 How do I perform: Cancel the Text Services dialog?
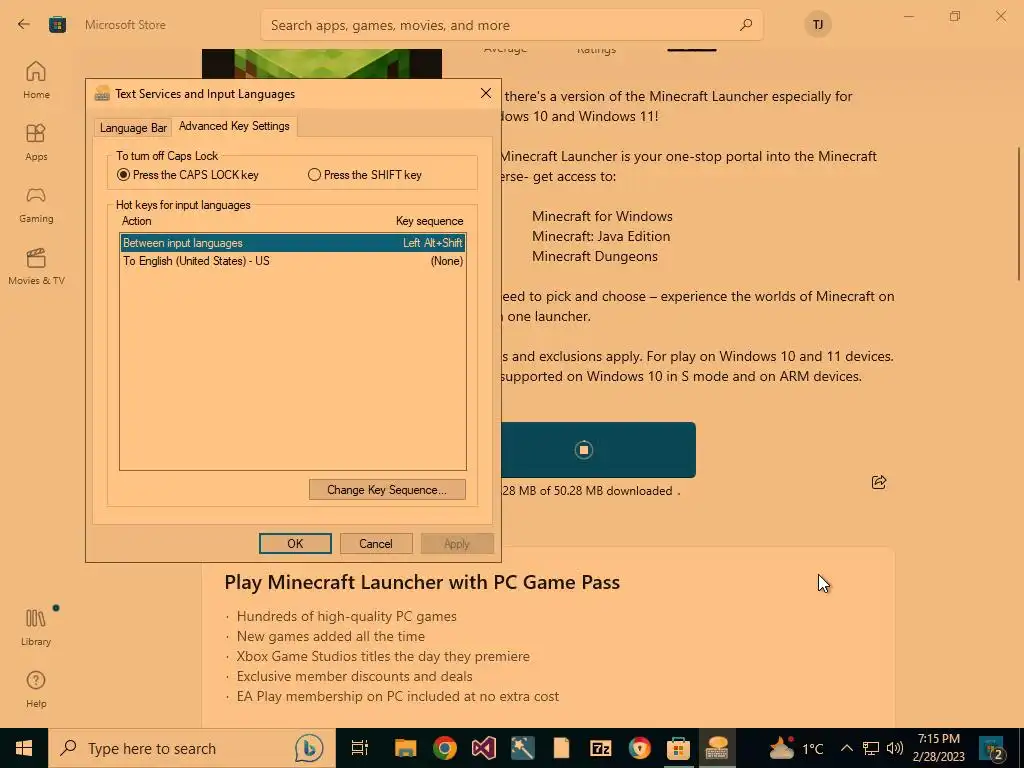(x=376, y=543)
